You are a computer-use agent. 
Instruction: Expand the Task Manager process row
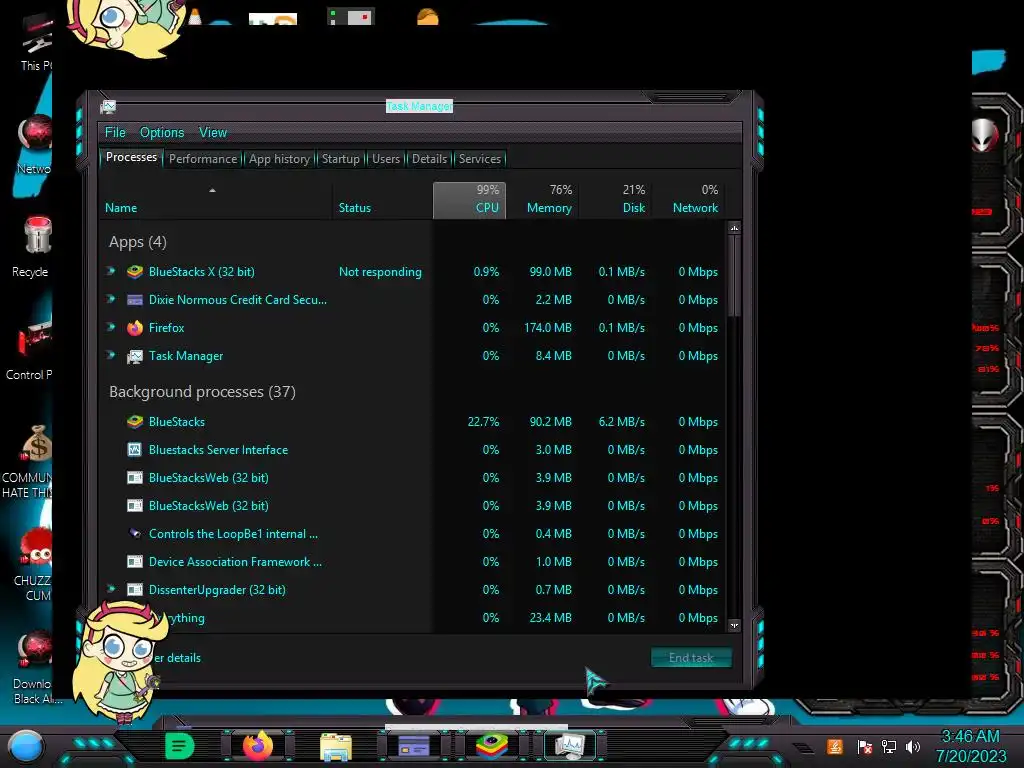(x=111, y=355)
